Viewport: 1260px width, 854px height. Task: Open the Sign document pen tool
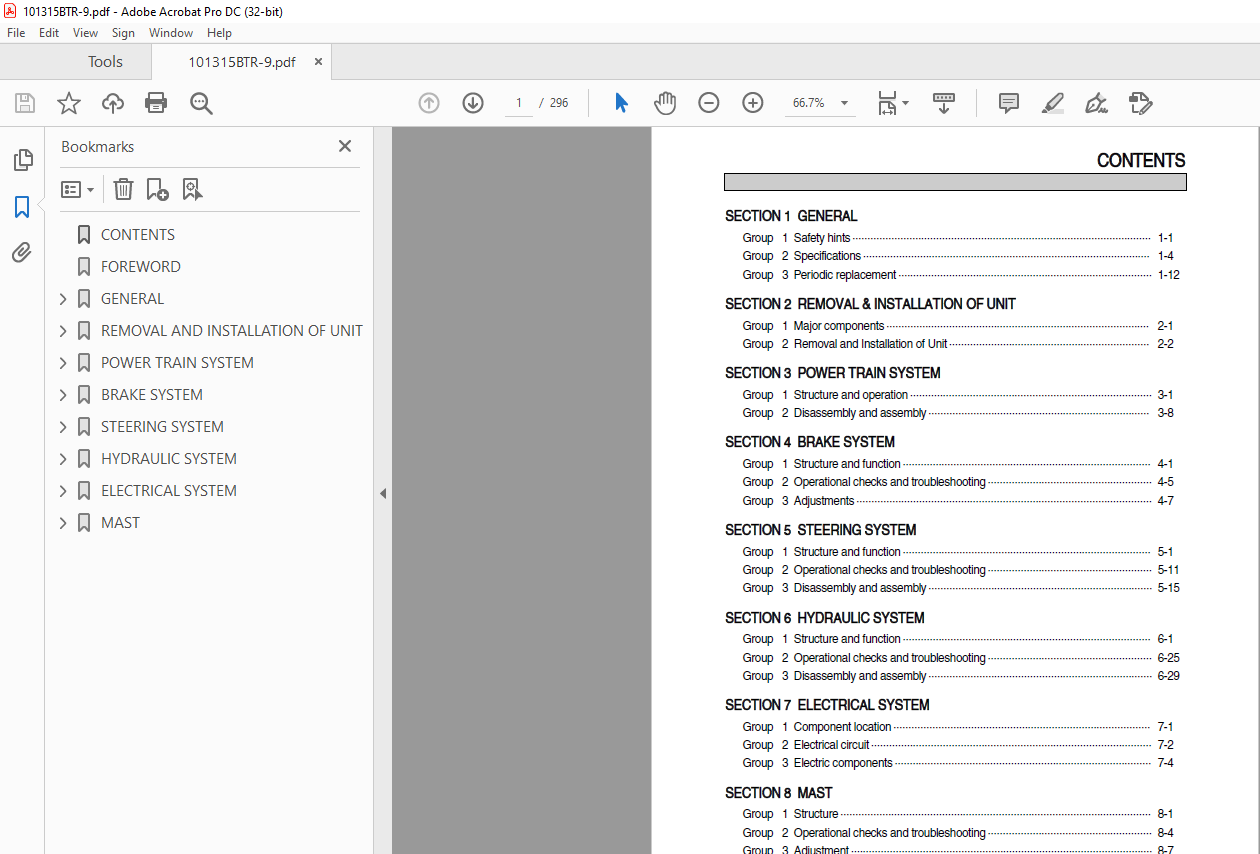click(x=1096, y=103)
